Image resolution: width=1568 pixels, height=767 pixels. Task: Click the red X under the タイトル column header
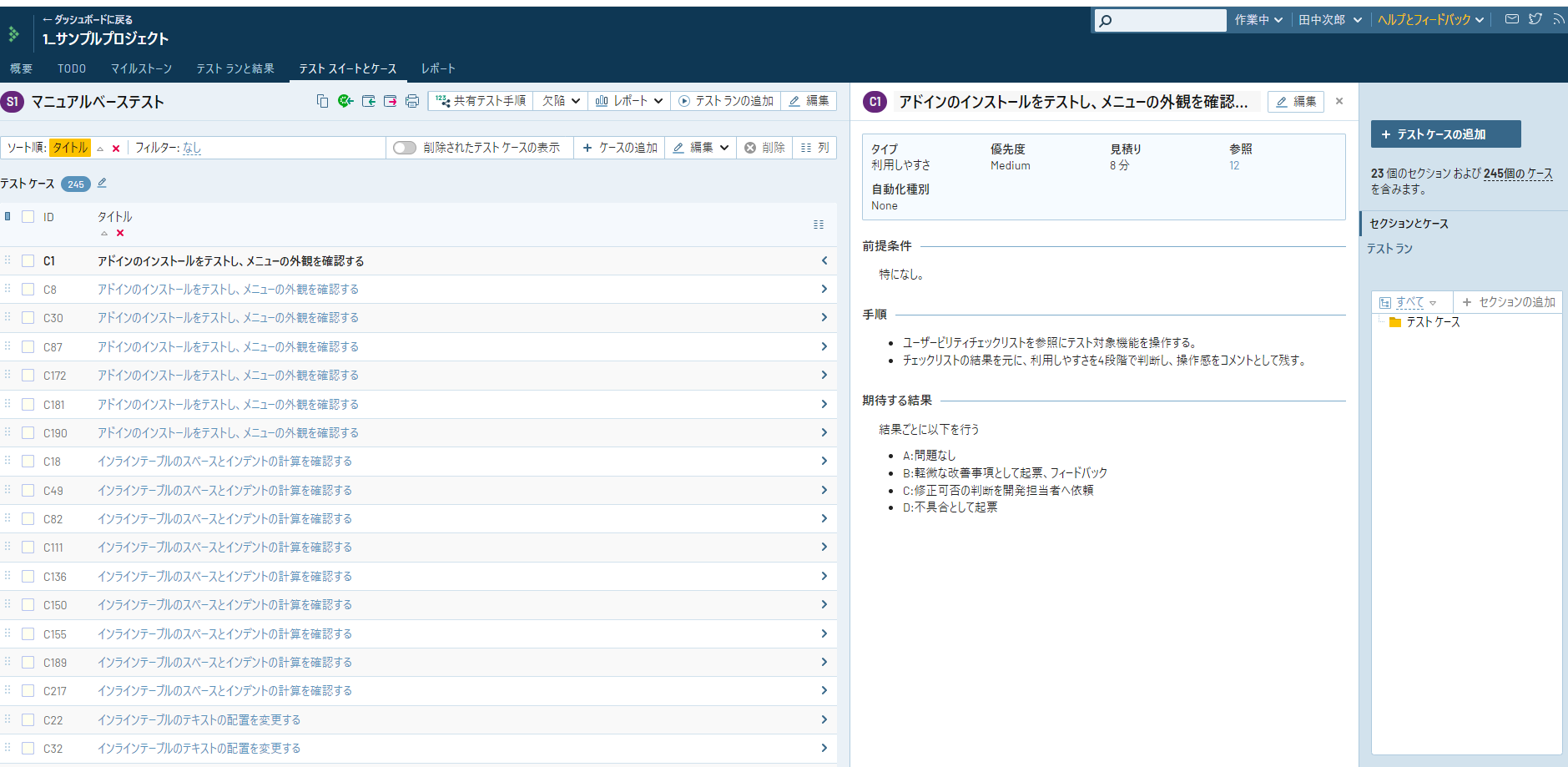(120, 234)
